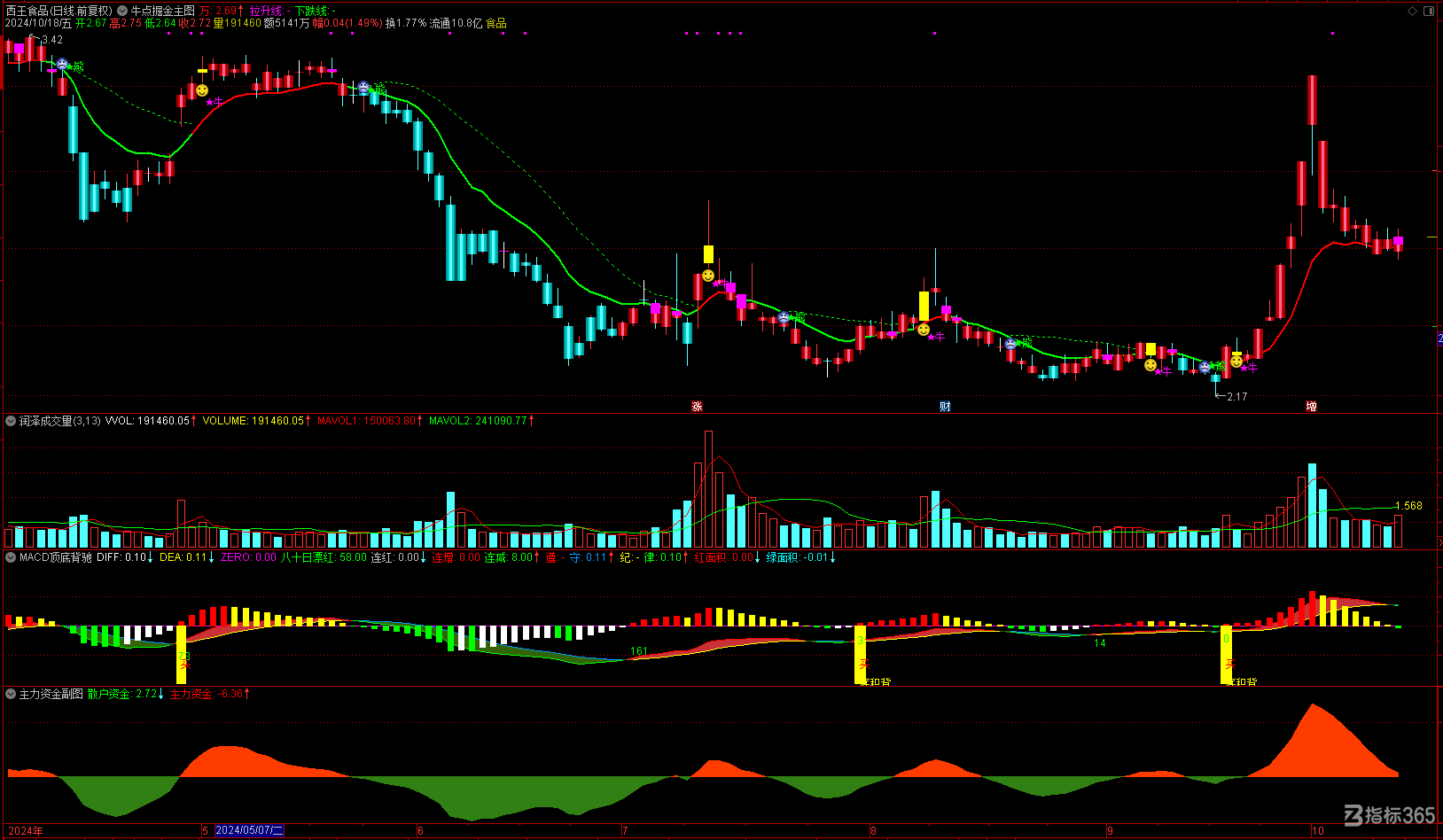Expand the 牛点掘金主图 indicator dropdown arrow
This screenshot has width=1443, height=840.
pyautogui.click(x=122, y=11)
